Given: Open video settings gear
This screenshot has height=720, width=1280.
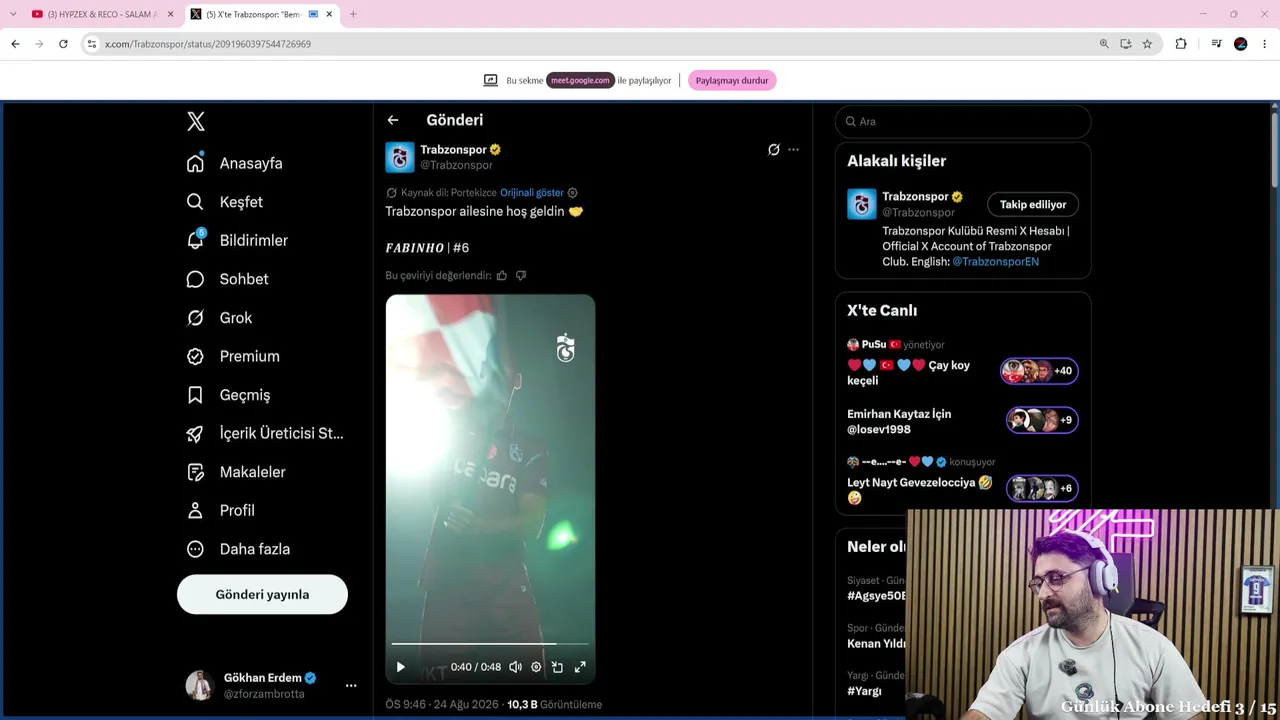Looking at the screenshot, I should 536,667.
